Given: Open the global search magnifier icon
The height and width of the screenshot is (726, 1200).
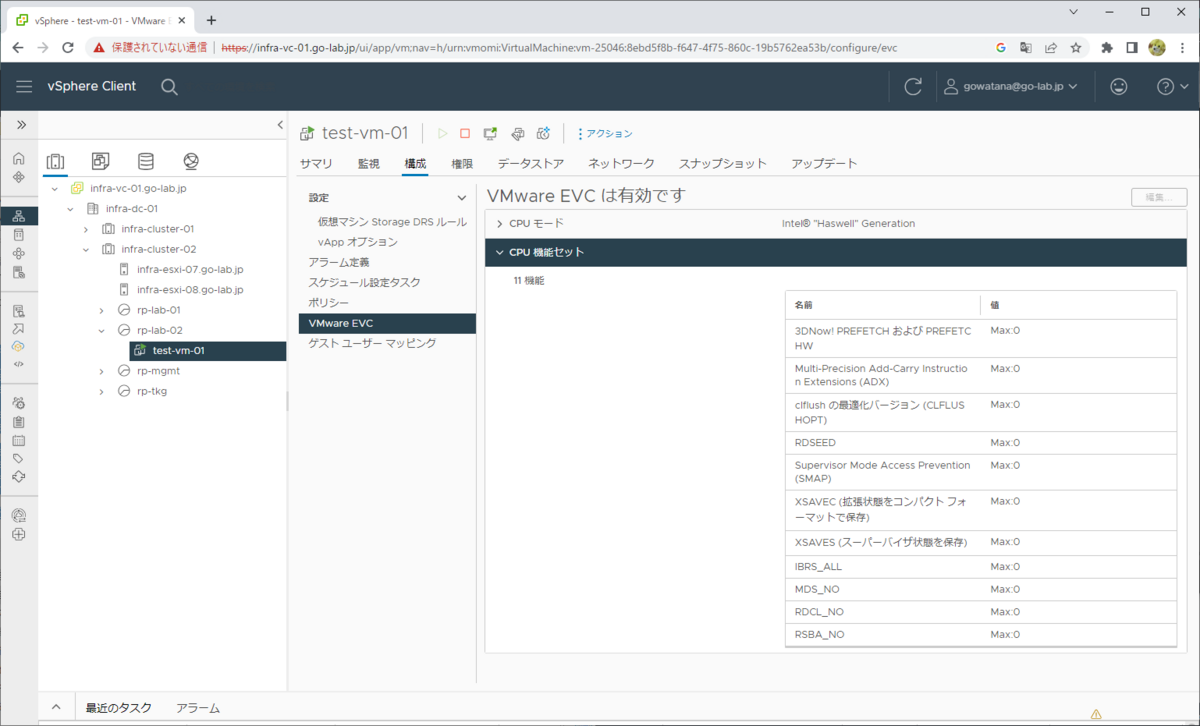Looking at the screenshot, I should tap(169, 87).
